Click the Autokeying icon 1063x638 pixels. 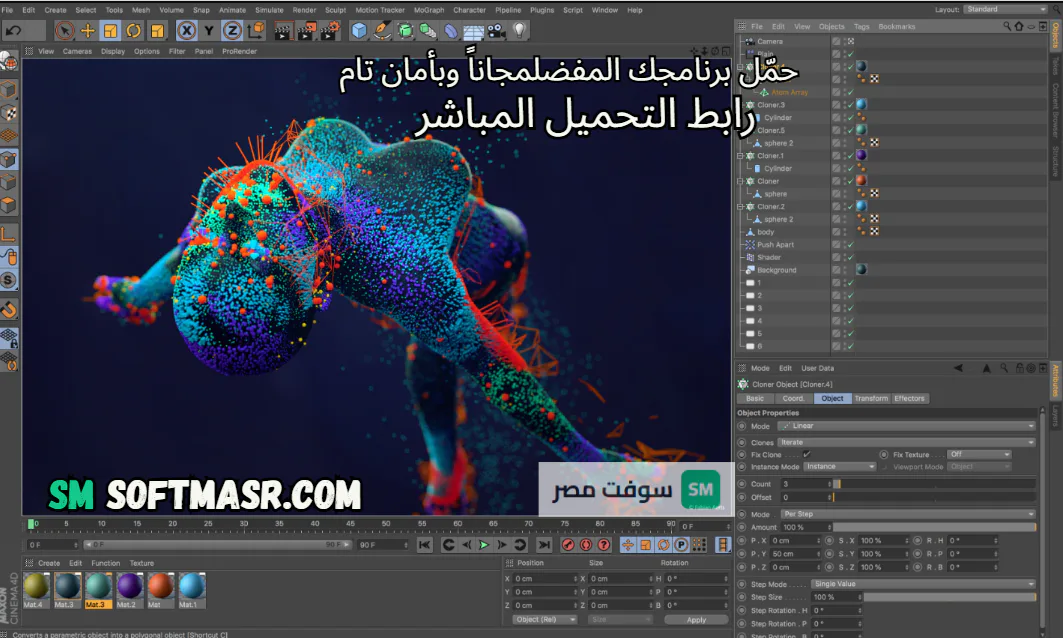586,544
